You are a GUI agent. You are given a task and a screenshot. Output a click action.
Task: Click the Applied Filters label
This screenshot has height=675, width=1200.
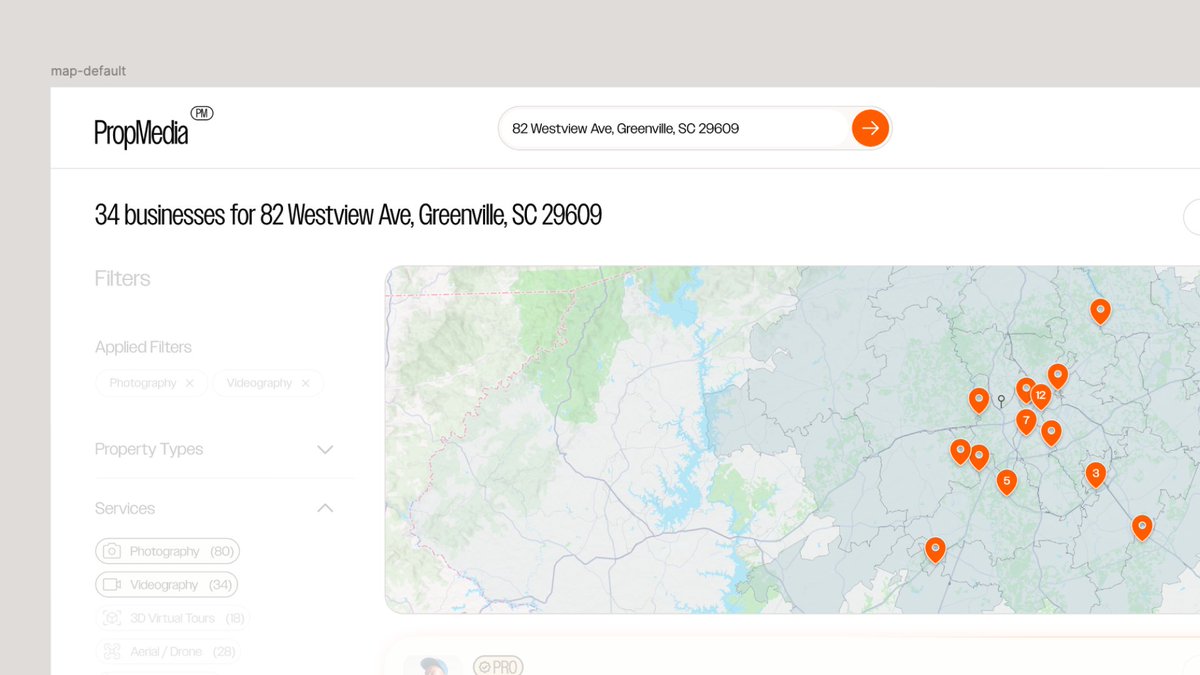click(143, 347)
